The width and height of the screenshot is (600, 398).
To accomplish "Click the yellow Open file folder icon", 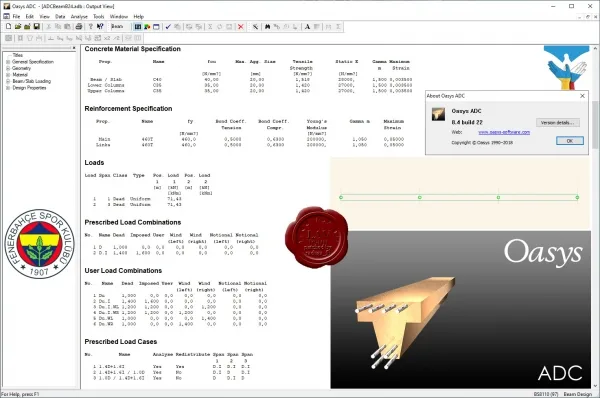I will (x=18, y=27).
